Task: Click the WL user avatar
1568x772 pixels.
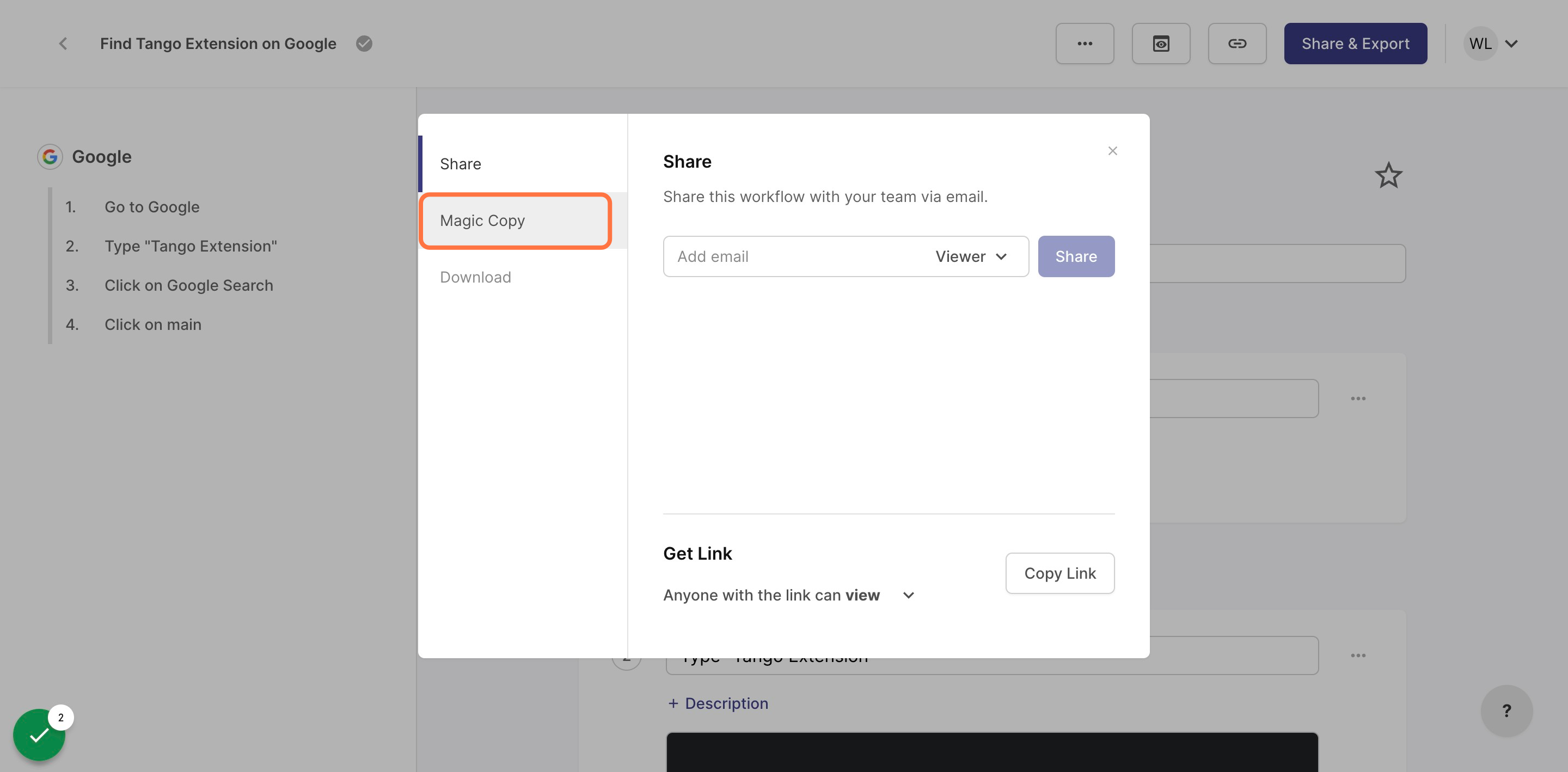Action: (x=1480, y=43)
